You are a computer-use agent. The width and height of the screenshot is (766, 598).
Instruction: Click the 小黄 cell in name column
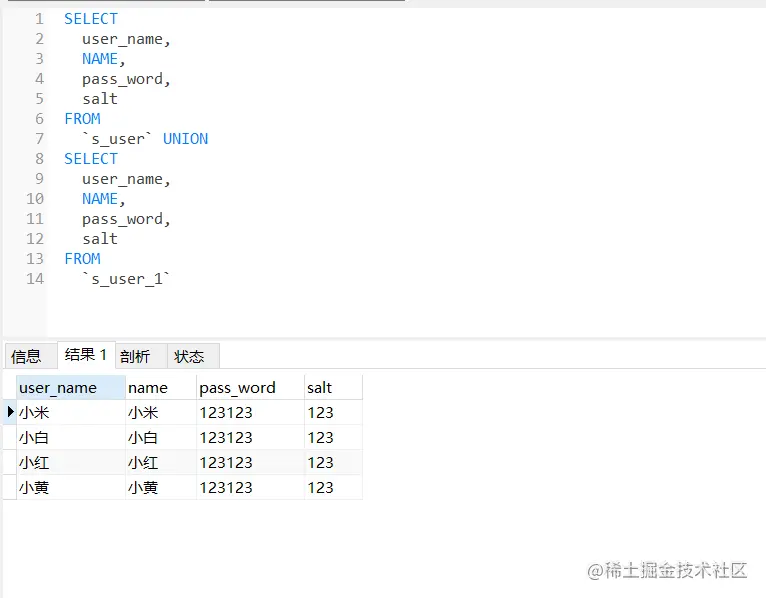click(x=143, y=488)
